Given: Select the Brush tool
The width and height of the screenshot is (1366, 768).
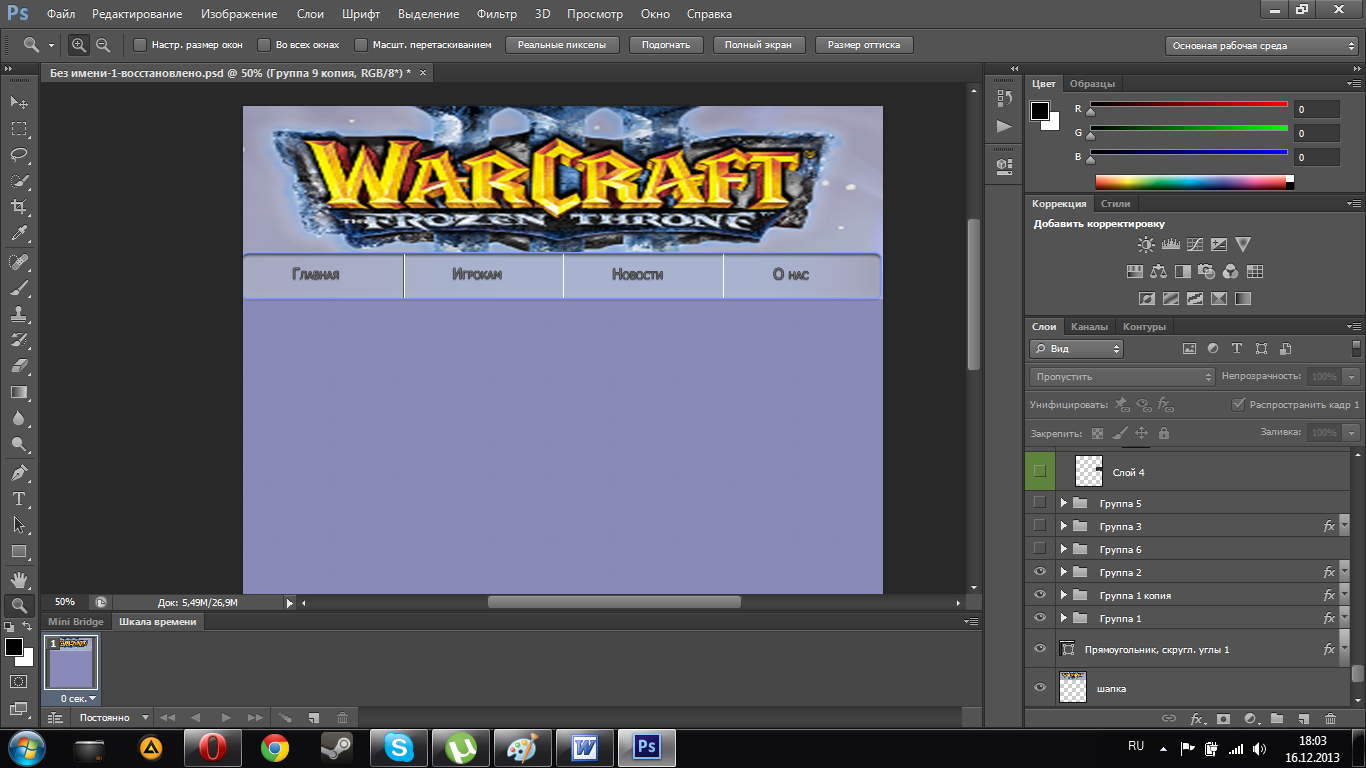Looking at the screenshot, I should pyautogui.click(x=19, y=288).
